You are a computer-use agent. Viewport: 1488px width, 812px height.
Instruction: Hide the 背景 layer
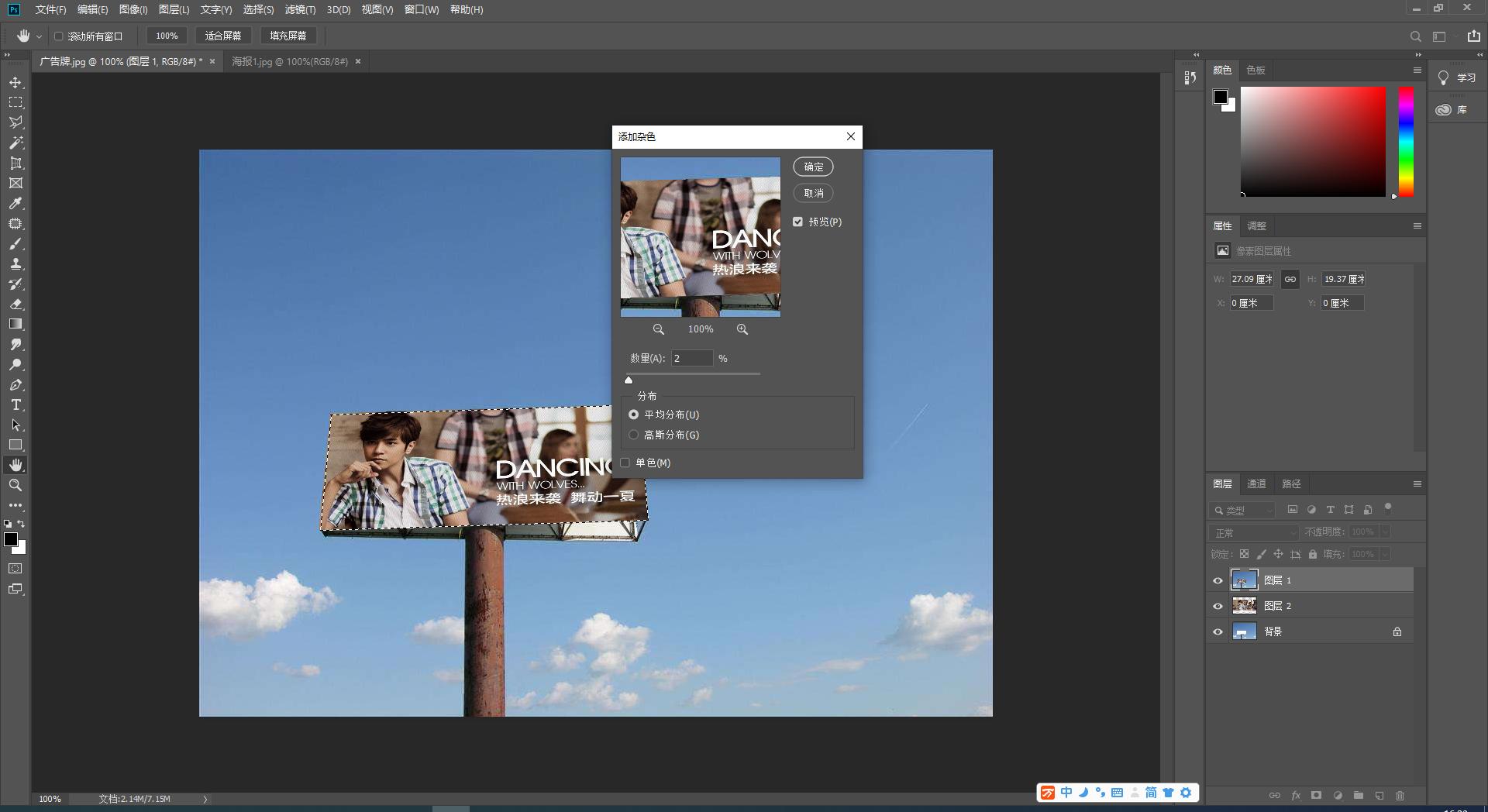(x=1218, y=631)
